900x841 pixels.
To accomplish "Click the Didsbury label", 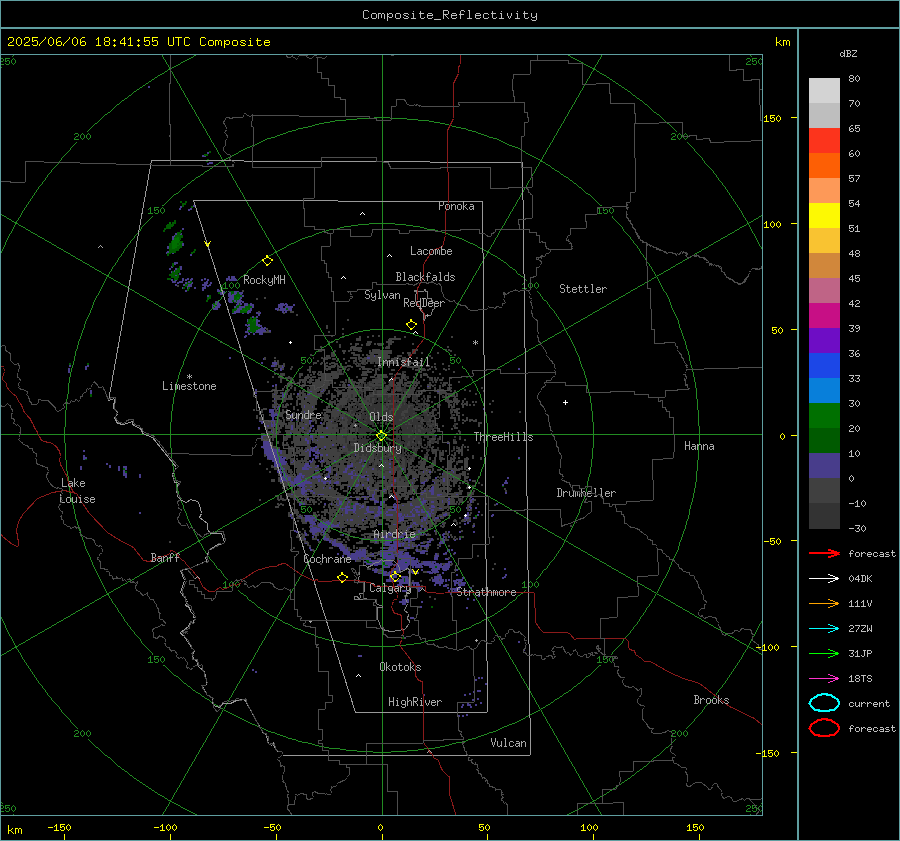I will tap(377, 448).
